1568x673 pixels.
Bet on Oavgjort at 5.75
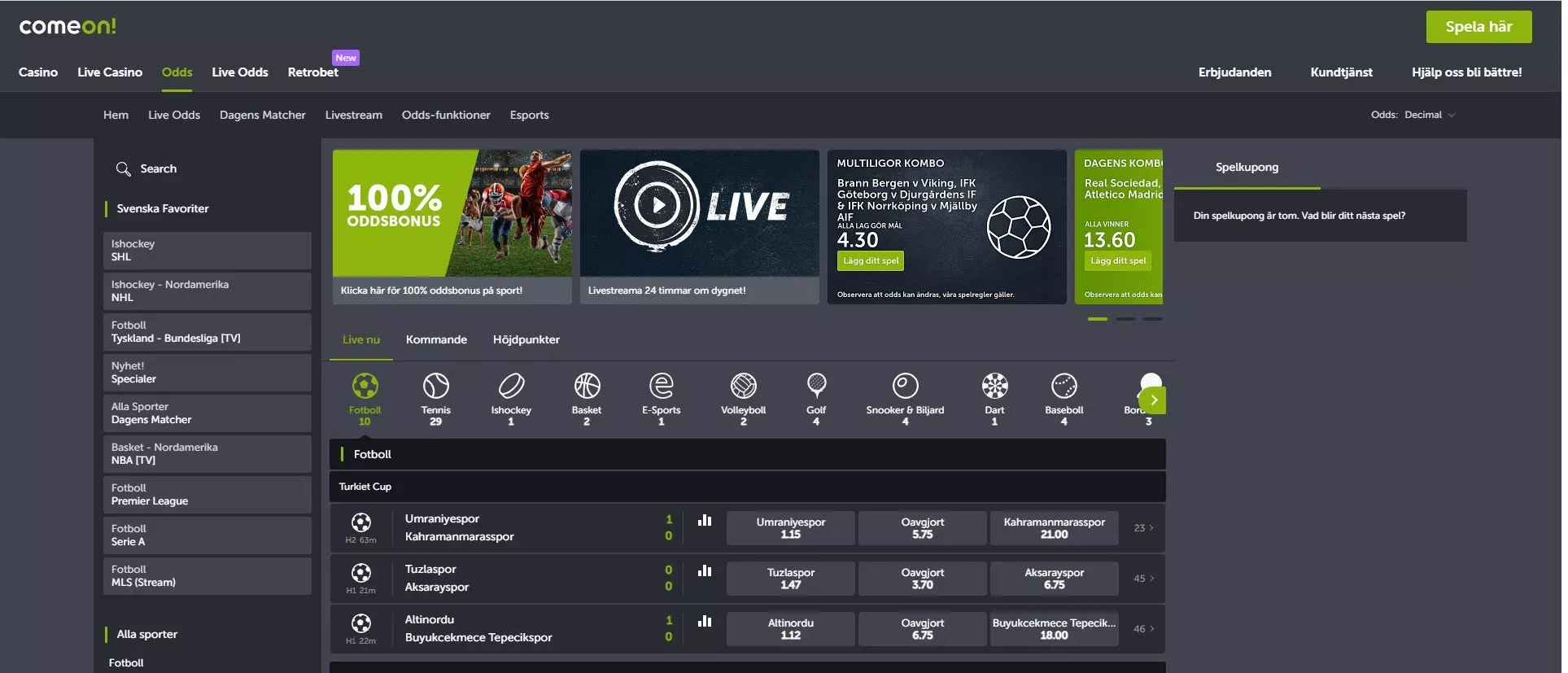pyautogui.click(x=923, y=528)
